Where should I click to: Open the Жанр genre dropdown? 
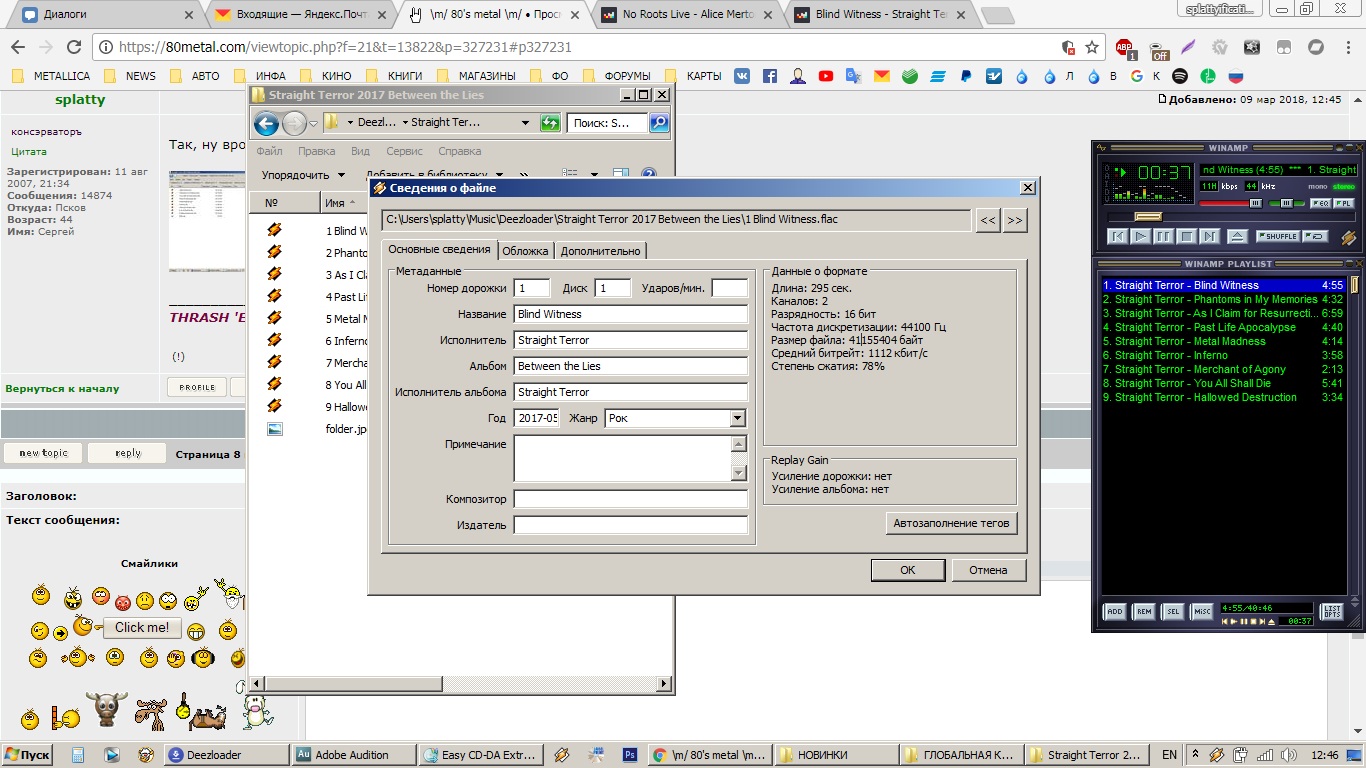point(738,418)
